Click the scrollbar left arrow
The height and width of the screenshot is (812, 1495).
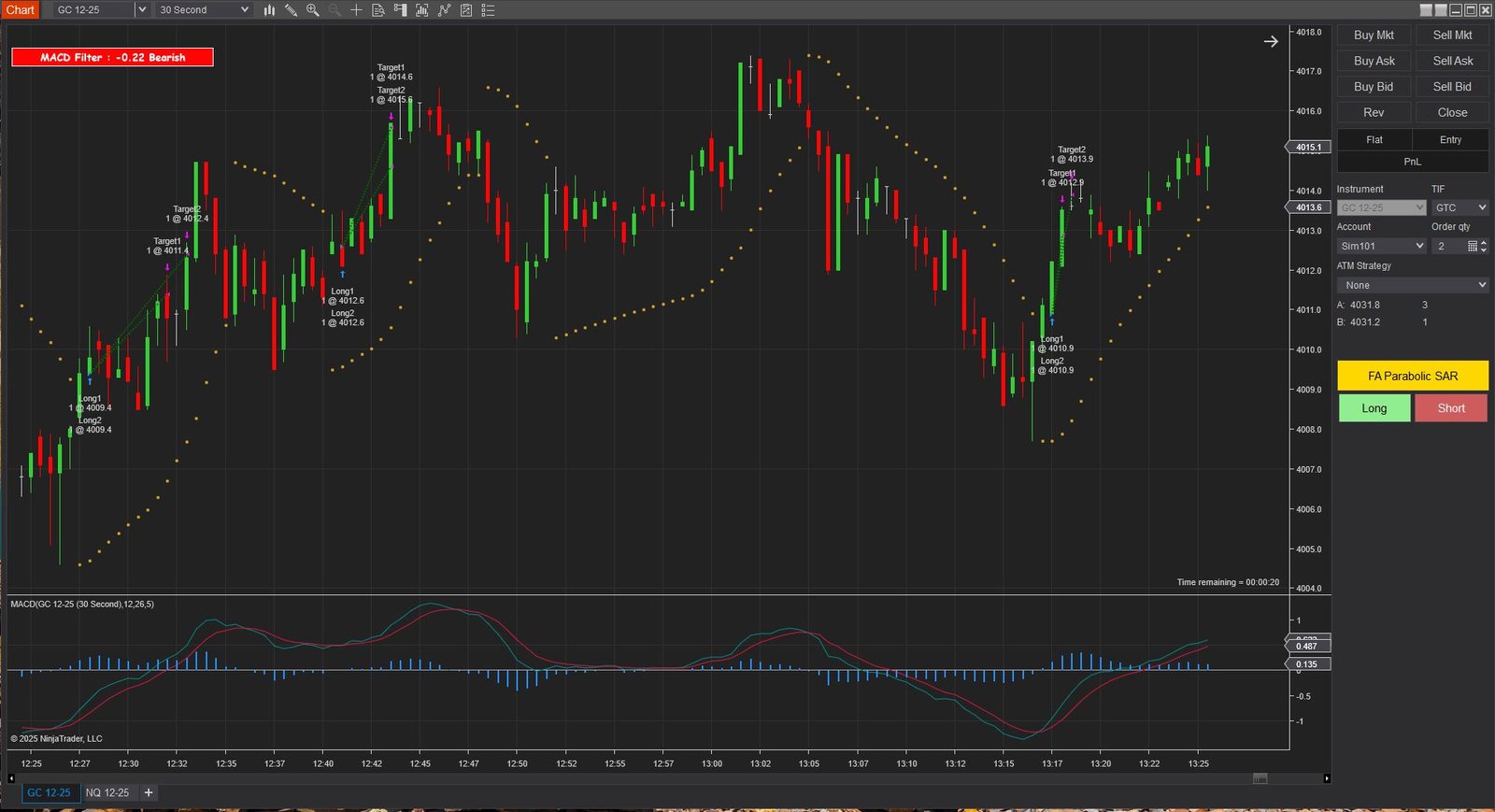pos(11,778)
